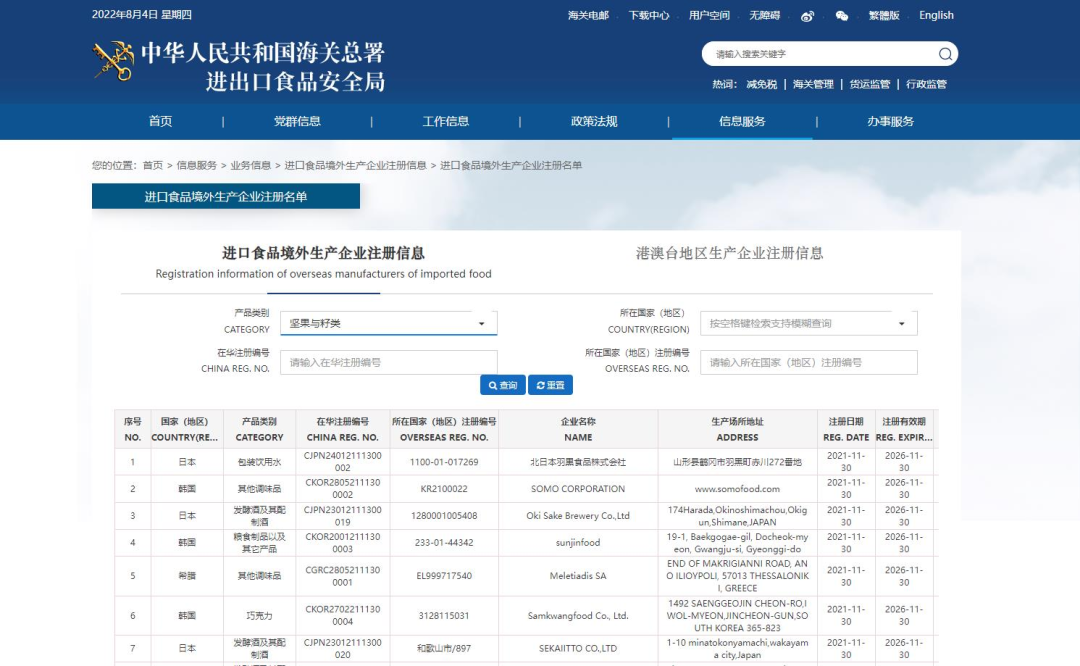Click the 减免税 hot keyword link
The image size is (1080, 666).
(761, 84)
